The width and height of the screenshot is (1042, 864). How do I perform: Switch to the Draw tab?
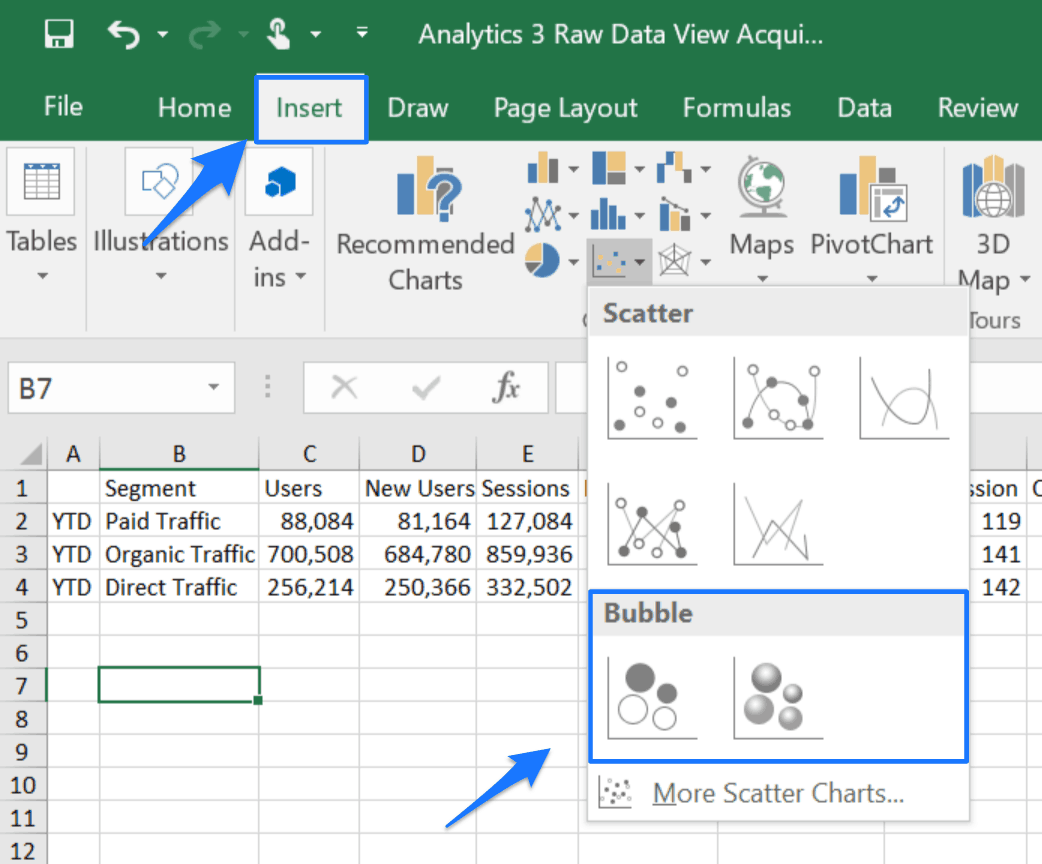click(x=417, y=108)
